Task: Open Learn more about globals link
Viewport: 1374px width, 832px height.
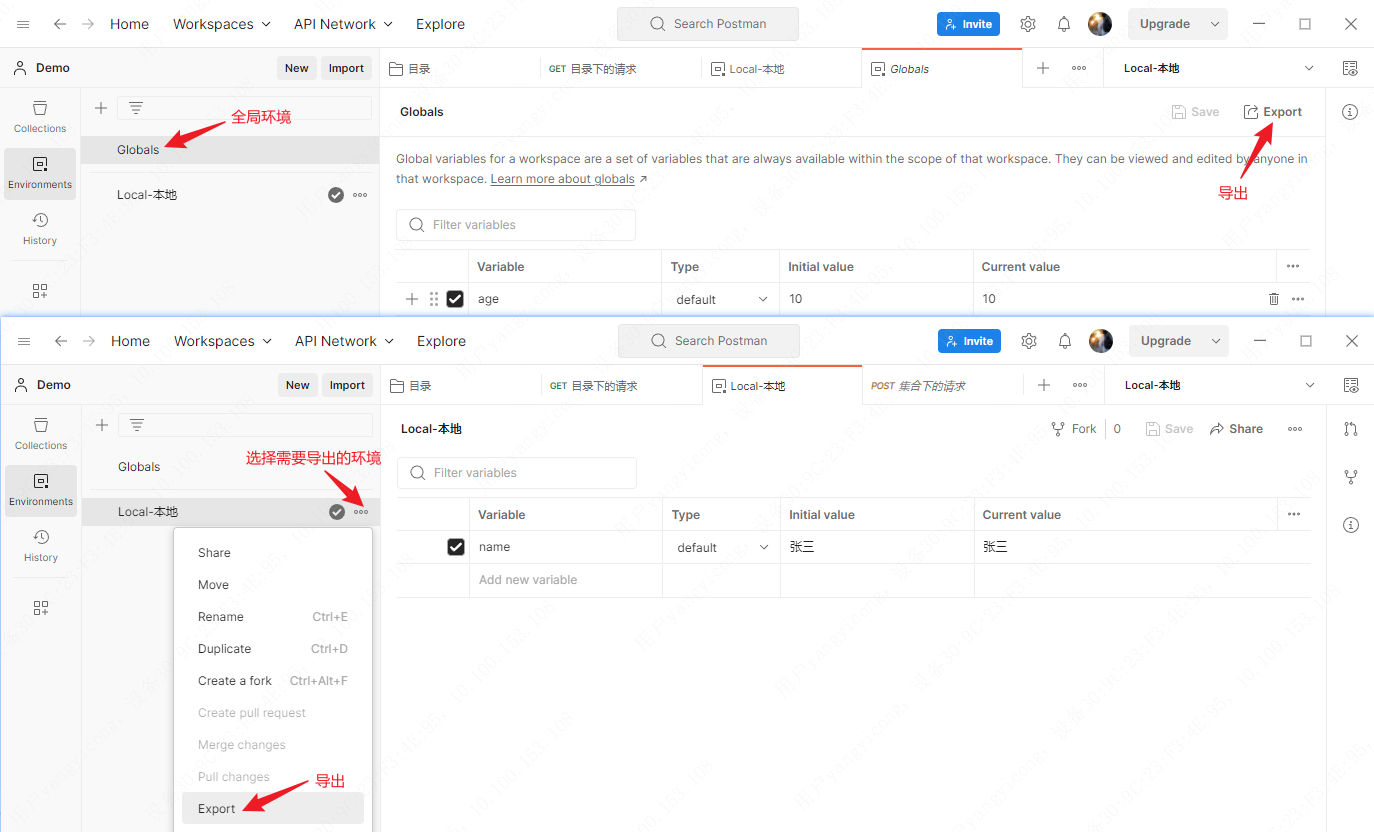Action: click(x=562, y=179)
